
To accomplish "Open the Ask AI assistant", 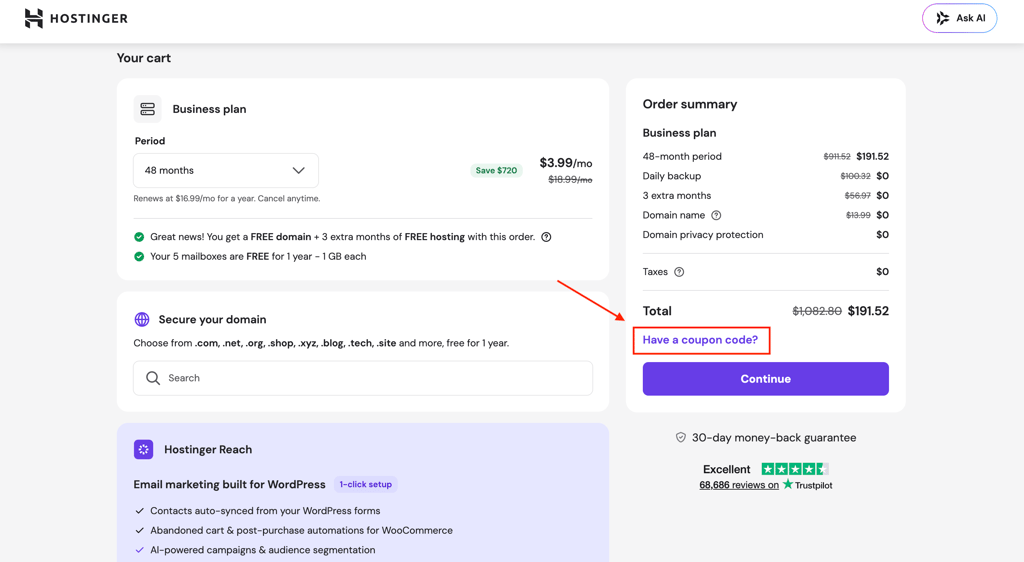I will coord(959,18).
